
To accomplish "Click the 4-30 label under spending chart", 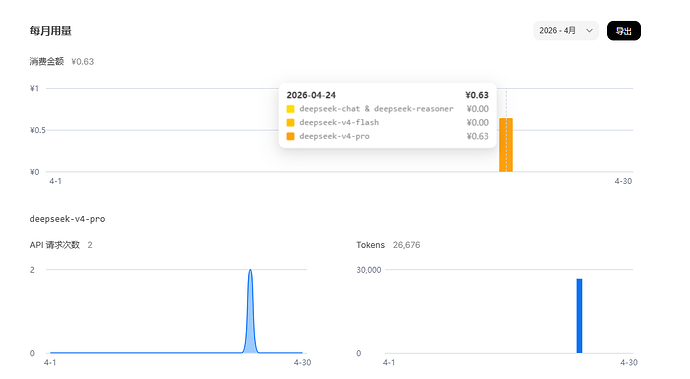I will [x=623, y=181].
